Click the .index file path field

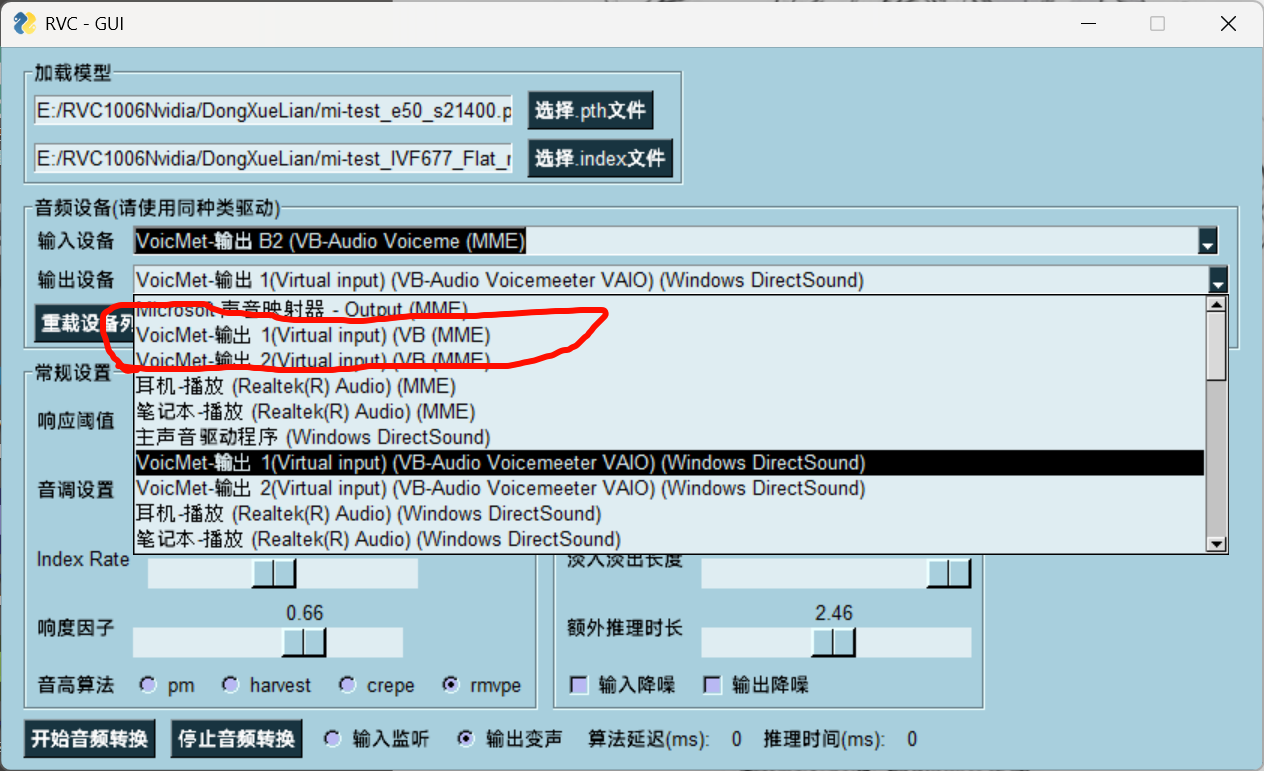[273, 158]
